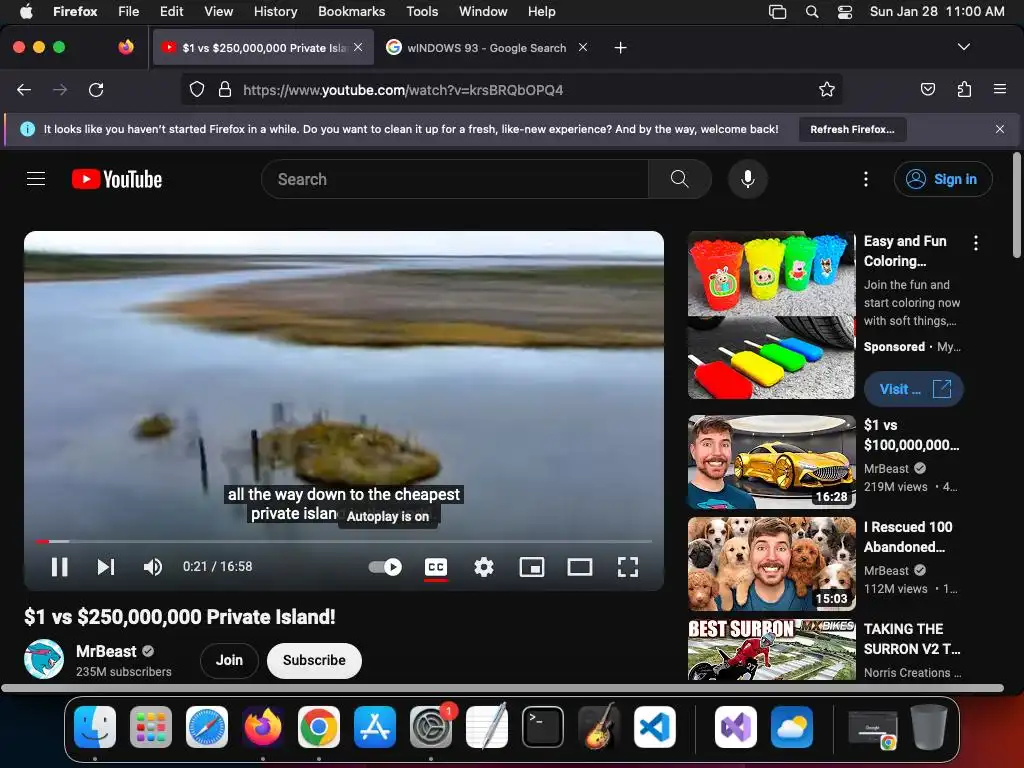Click the page vertical scrollbar
Image resolution: width=1024 pixels, height=768 pixels.
pos(1016,205)
